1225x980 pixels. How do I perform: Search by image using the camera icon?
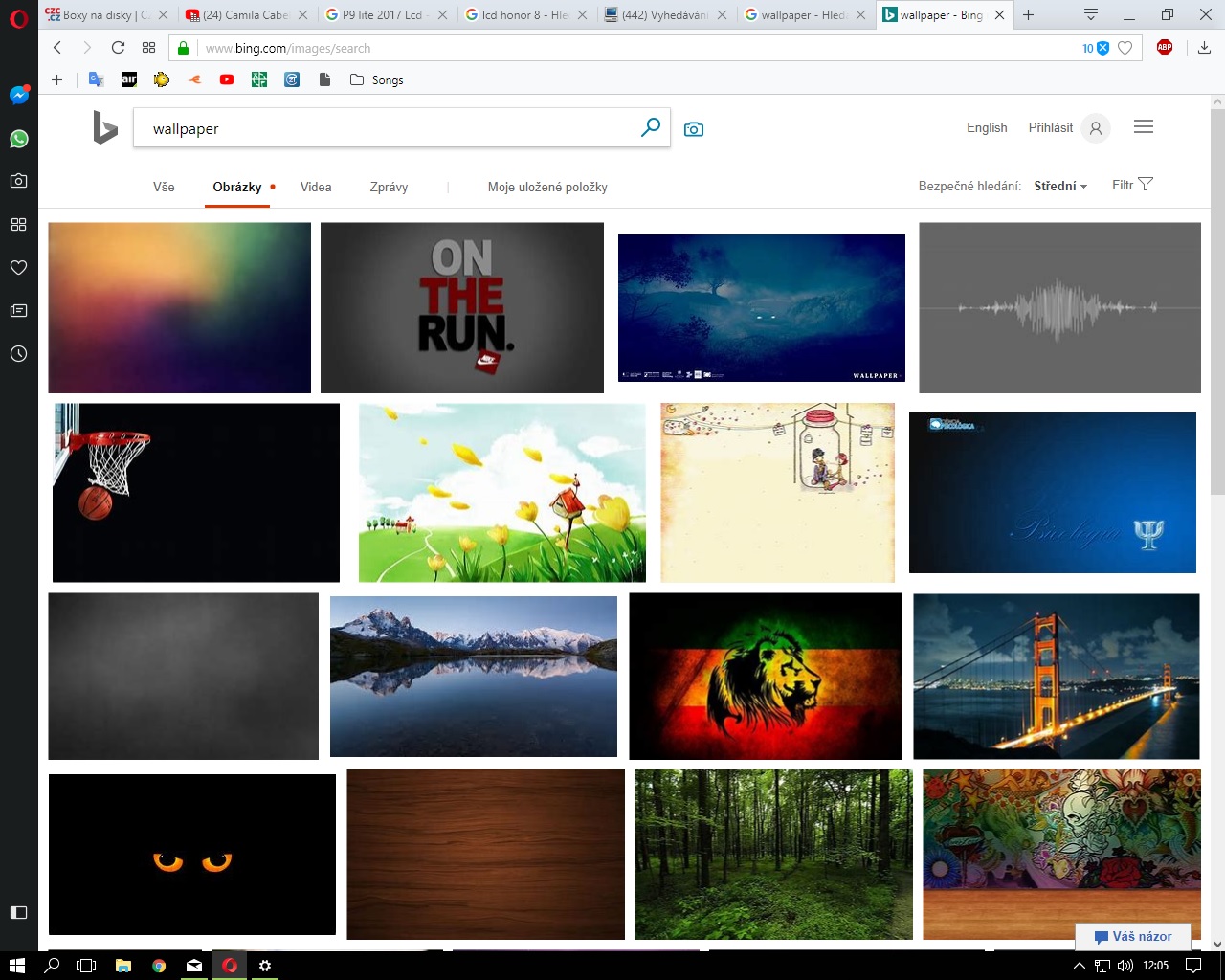[x=694, y=129]
